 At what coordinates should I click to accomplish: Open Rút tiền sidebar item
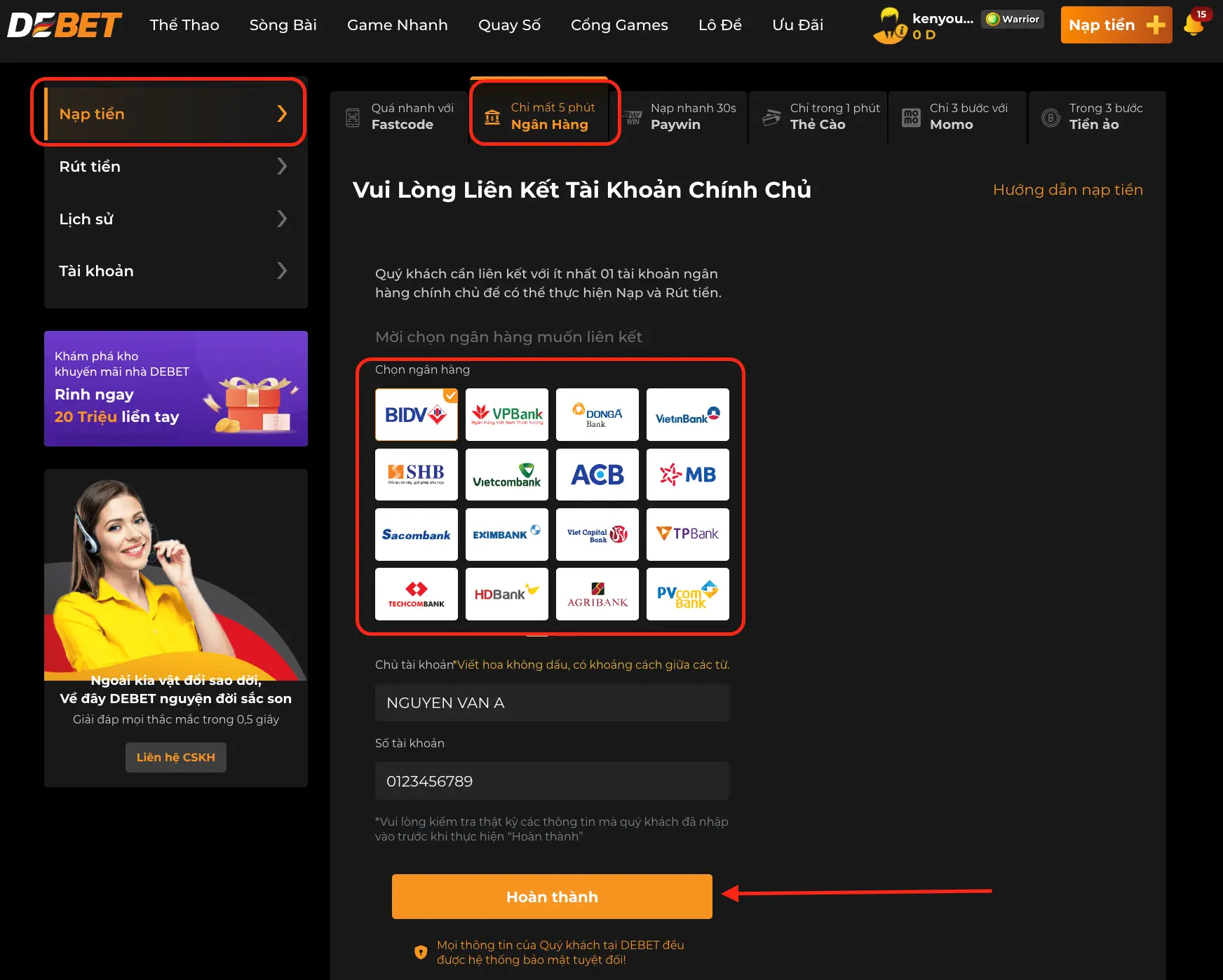tap(176, 166)
